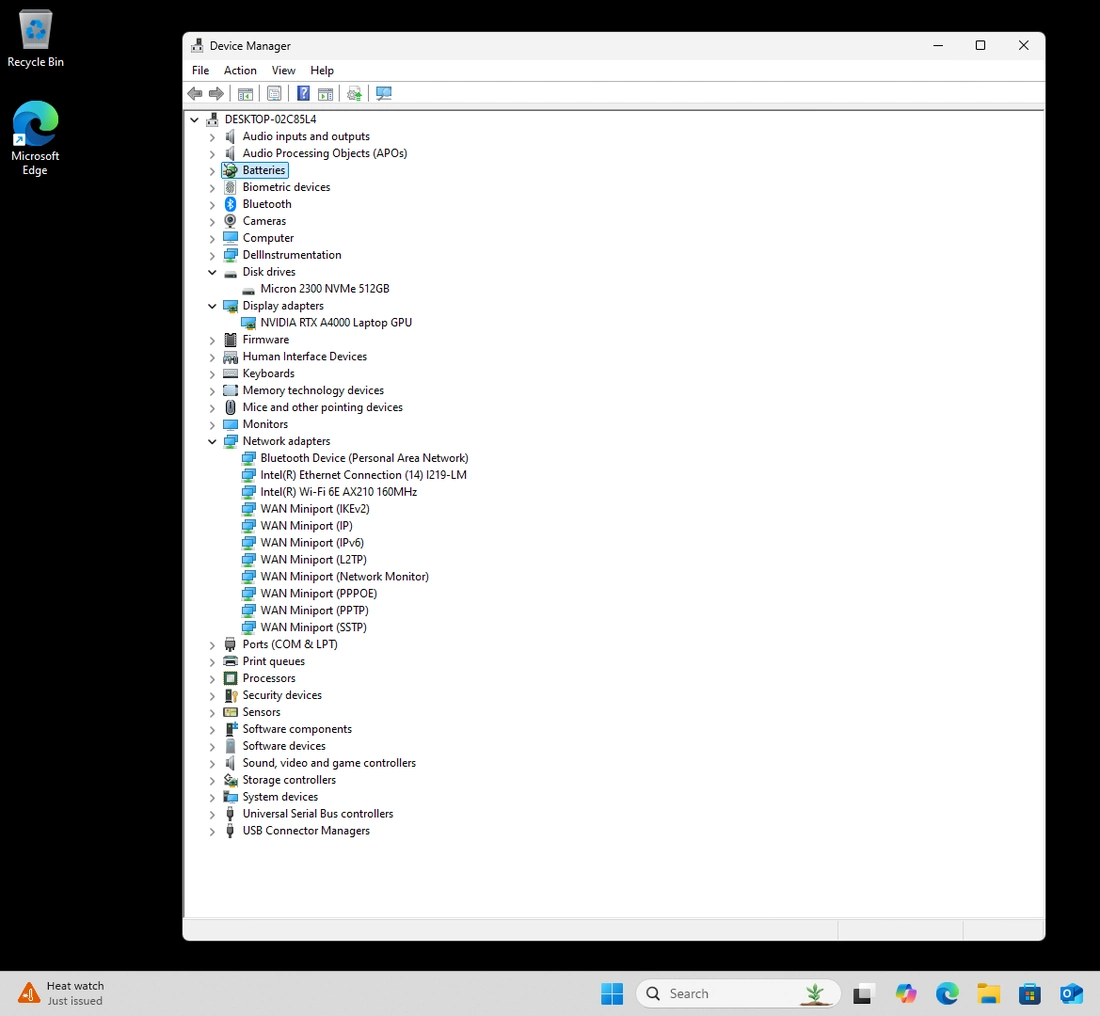
Task: Click the Cameras category icon
Action: pyautogui.click(x=230, y=221)
